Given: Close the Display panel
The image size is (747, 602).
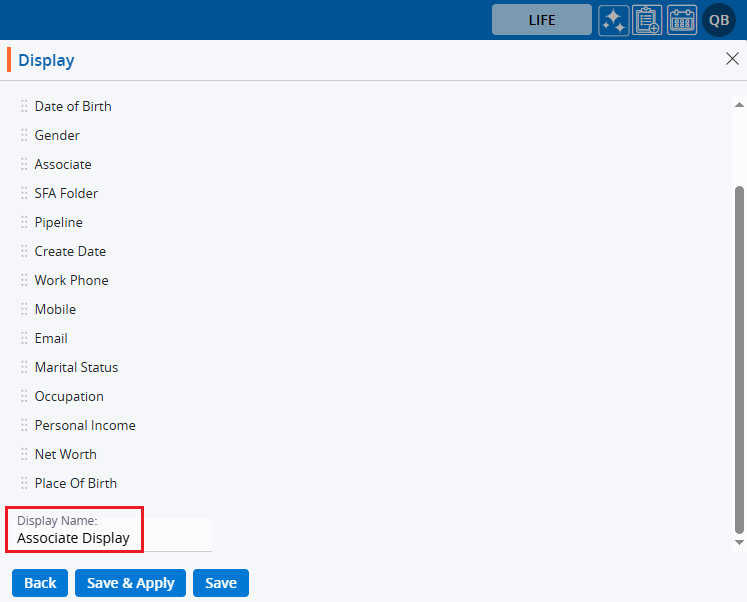Looking at the screenshot, I should (x=732, y=59).
